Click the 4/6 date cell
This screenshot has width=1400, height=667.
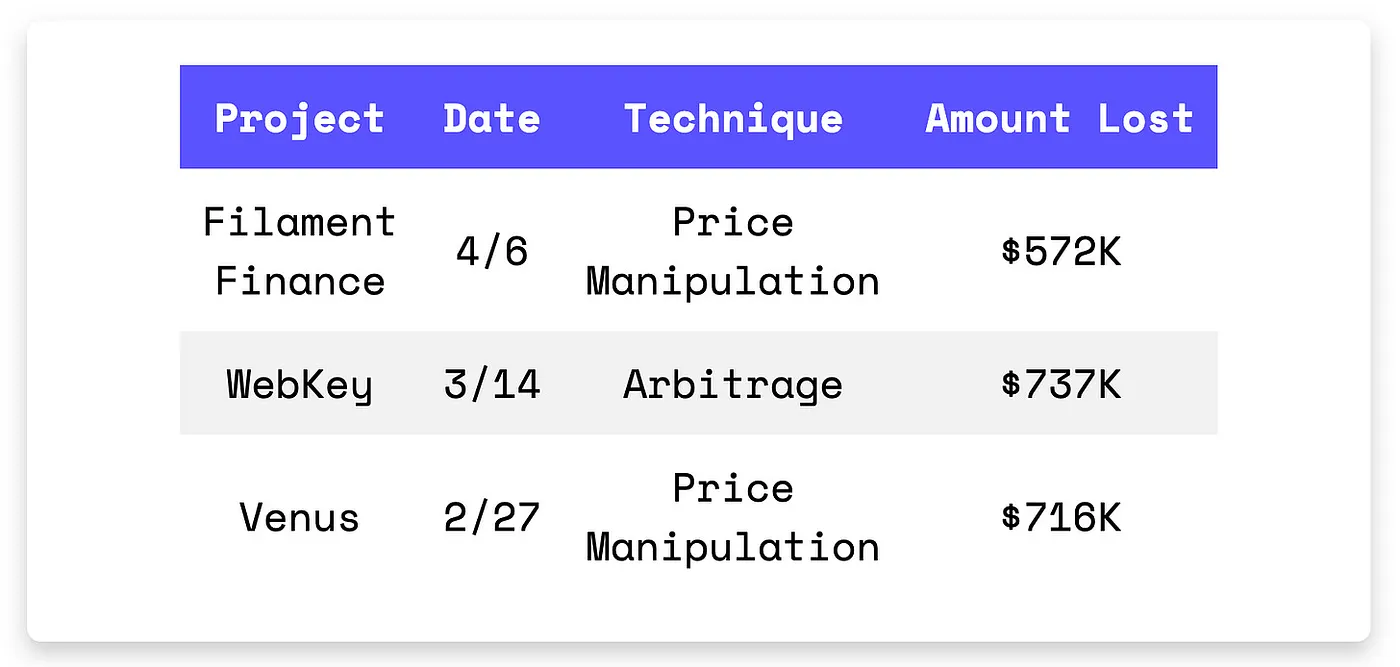coord(491,251)
